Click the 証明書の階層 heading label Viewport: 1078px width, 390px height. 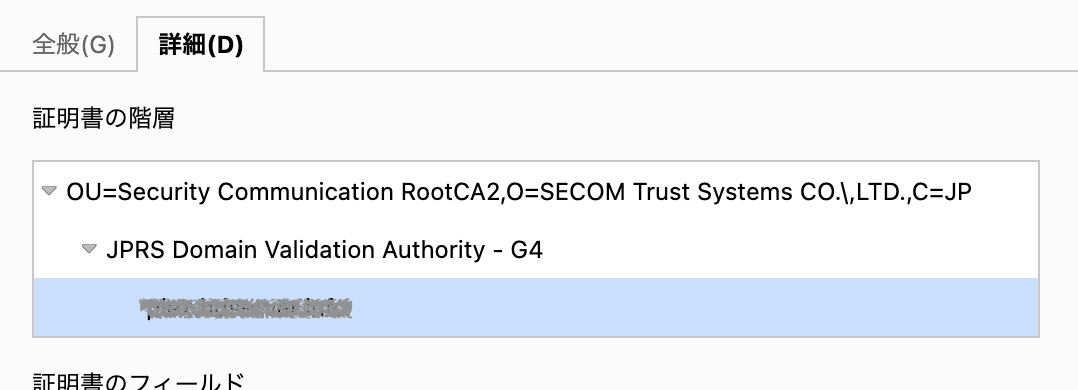(103, 118)
